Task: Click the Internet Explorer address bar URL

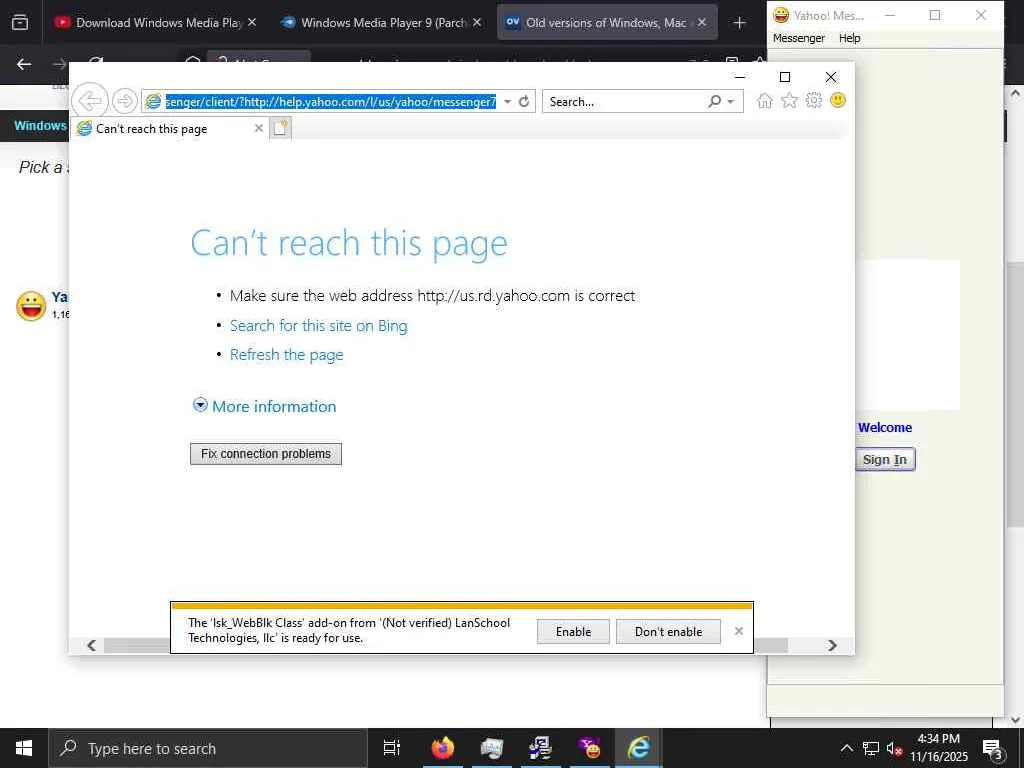Action: (330, 101)
